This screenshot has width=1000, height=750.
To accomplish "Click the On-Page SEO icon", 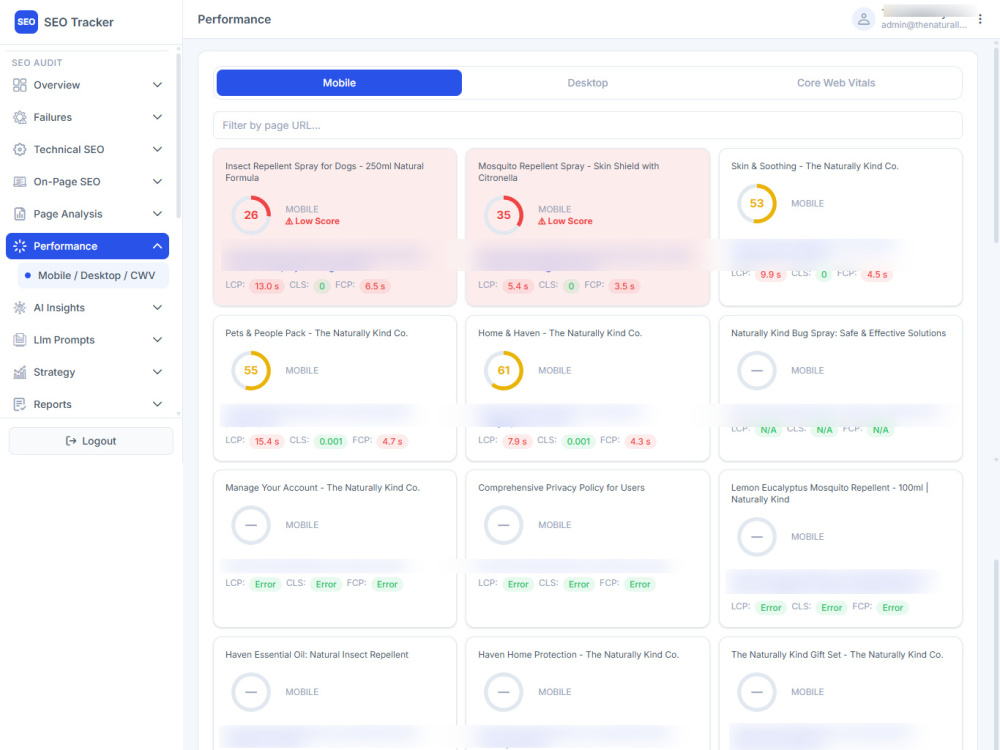I will pyautogui.click(x=20, y=182).
